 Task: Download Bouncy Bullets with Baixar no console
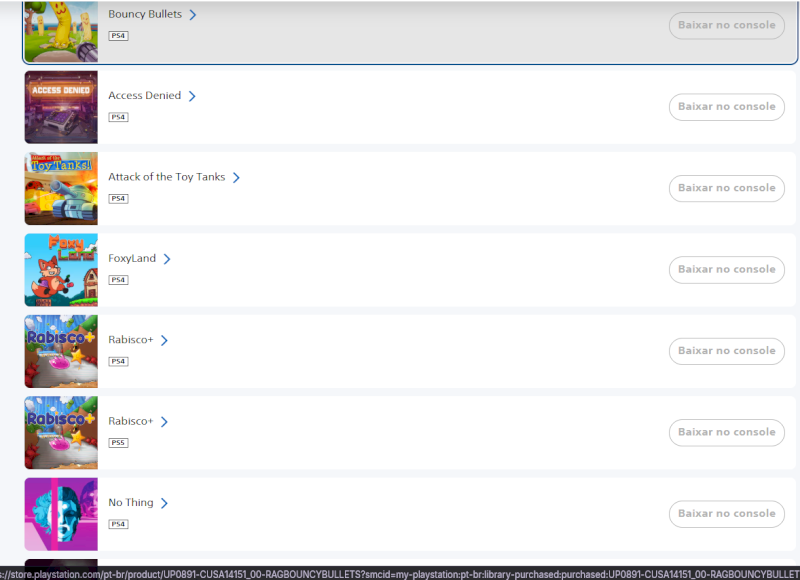point(727,25)
